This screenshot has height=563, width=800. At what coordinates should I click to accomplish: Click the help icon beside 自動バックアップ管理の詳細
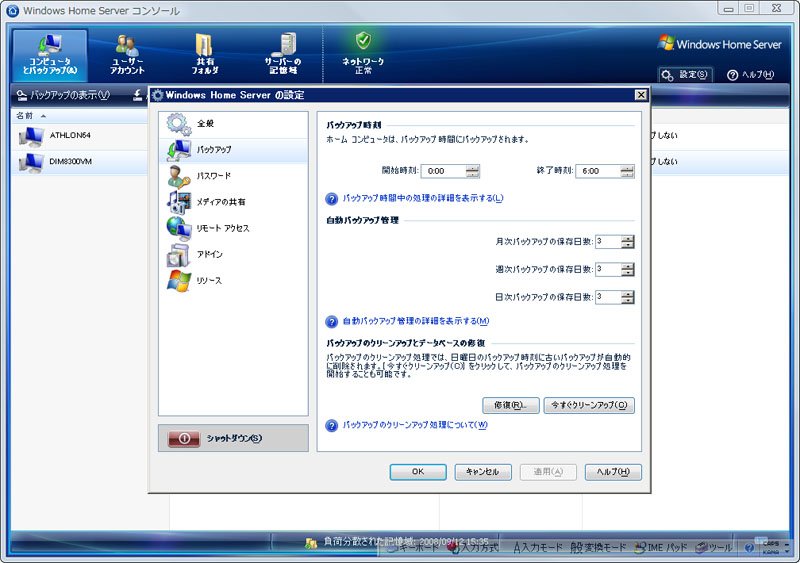[332, 322]
